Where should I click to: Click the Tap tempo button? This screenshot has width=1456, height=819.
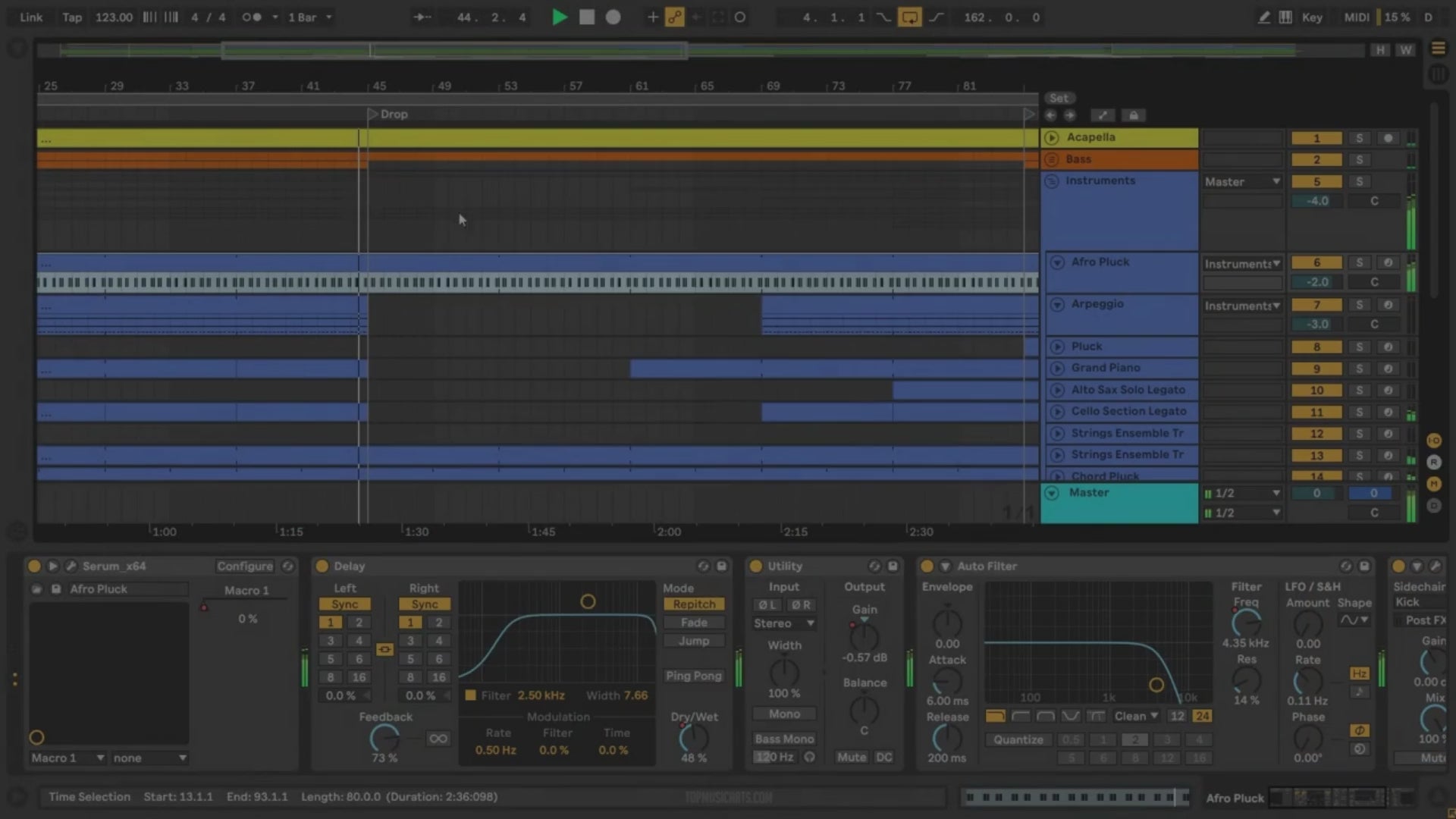tap(72, 17)
